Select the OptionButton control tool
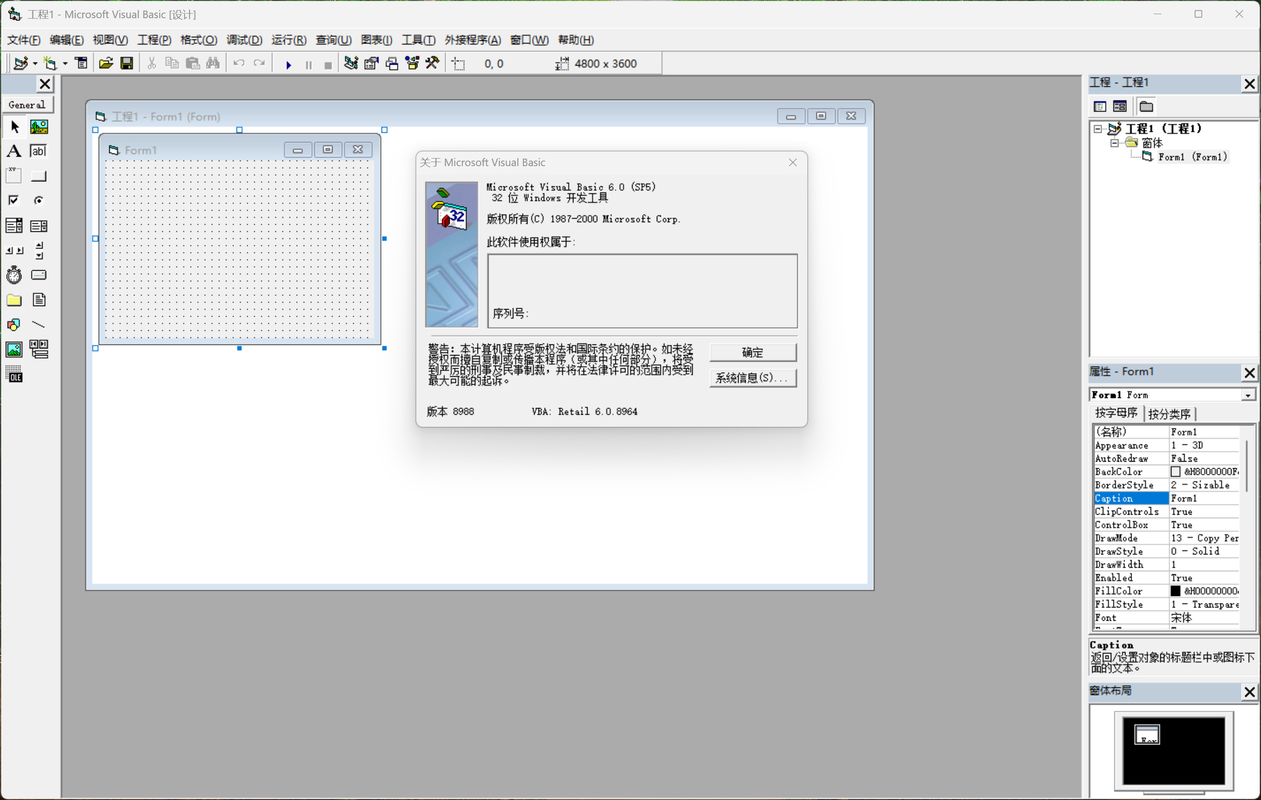1261x800 pixels. coord(39,201)
